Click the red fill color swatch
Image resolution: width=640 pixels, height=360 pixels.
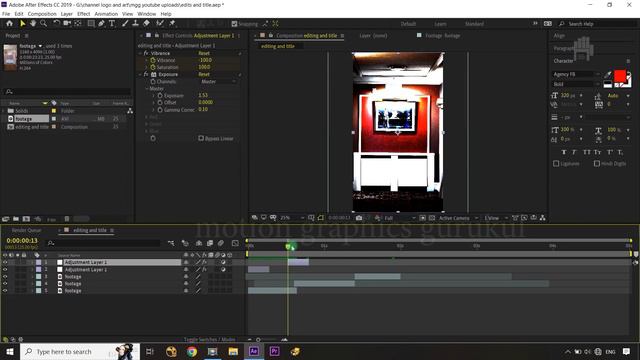620,76
